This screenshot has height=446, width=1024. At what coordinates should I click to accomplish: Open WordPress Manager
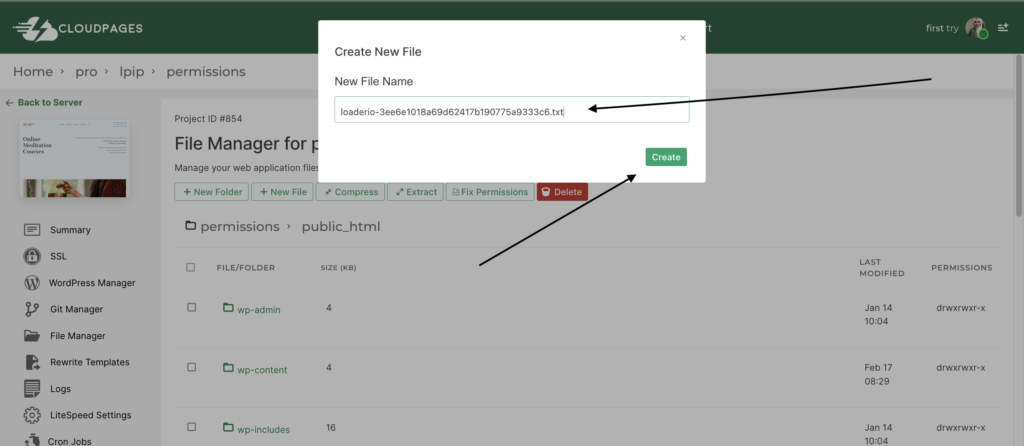tap(92, 283)
